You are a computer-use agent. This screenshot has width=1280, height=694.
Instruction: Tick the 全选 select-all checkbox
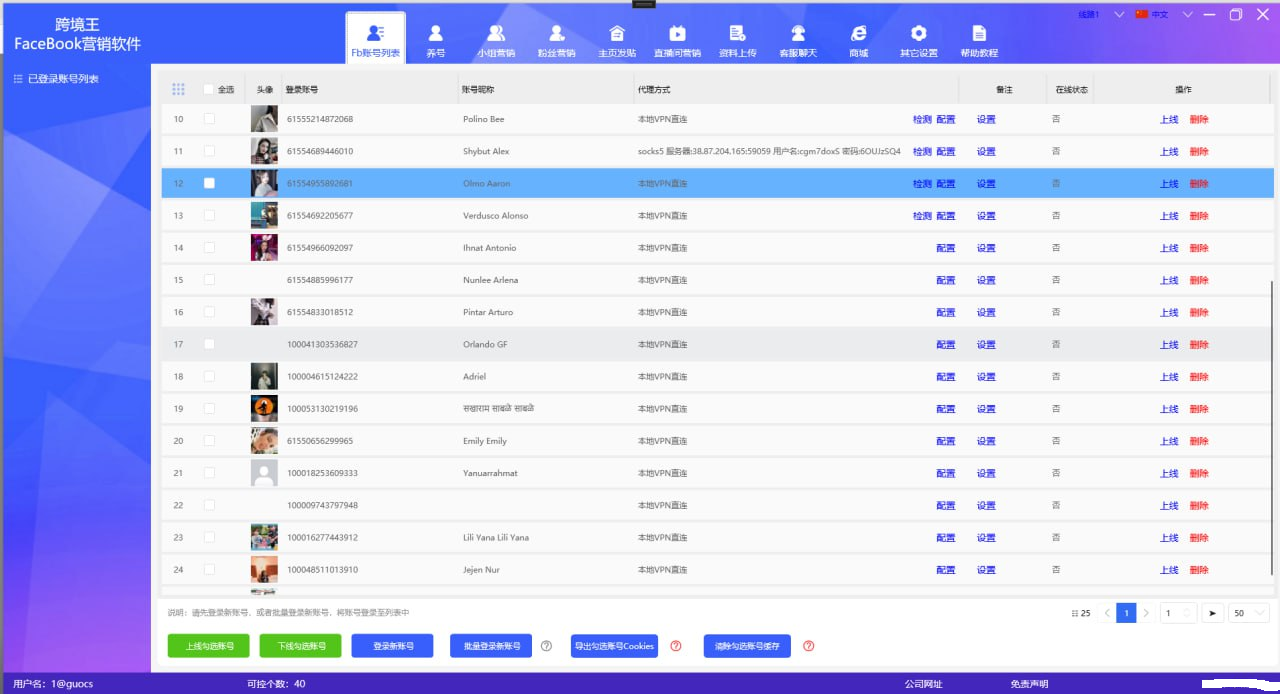[208, 89]
